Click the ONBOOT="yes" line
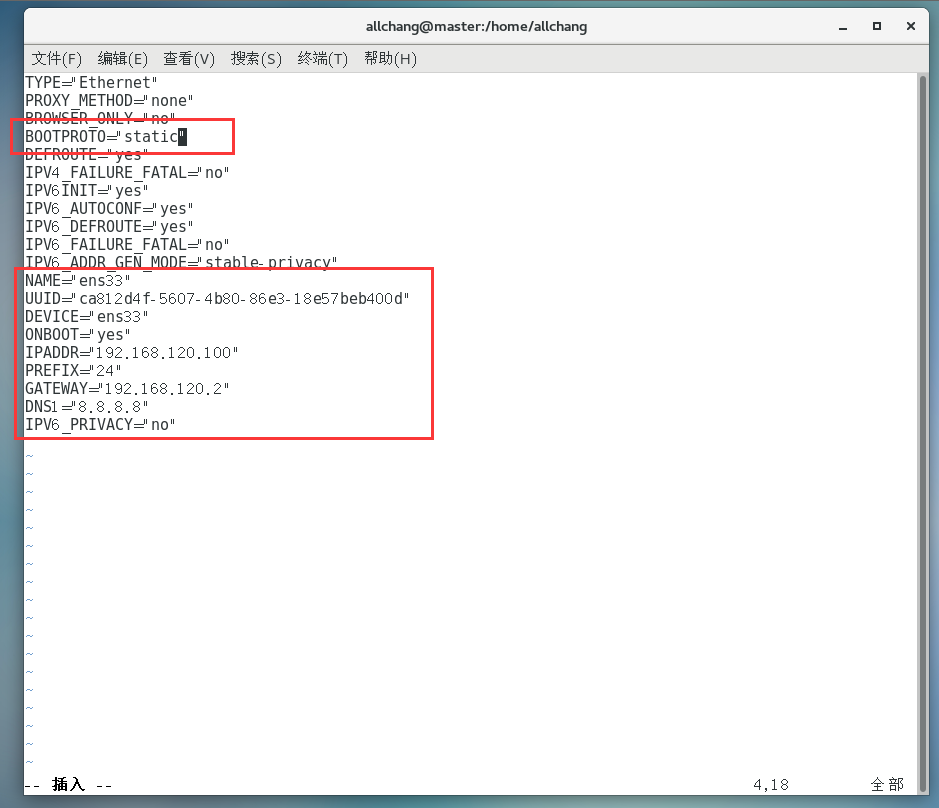The width and height of the screenshot is (939, 808). click(78, 334)
